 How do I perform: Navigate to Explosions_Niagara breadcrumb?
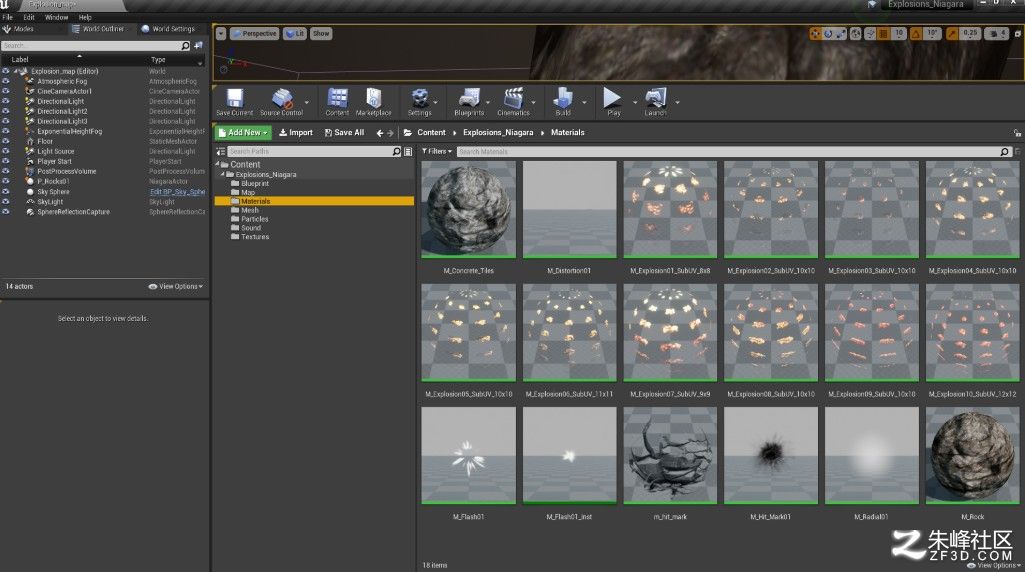pyautogui.click(x=498, y=133)
